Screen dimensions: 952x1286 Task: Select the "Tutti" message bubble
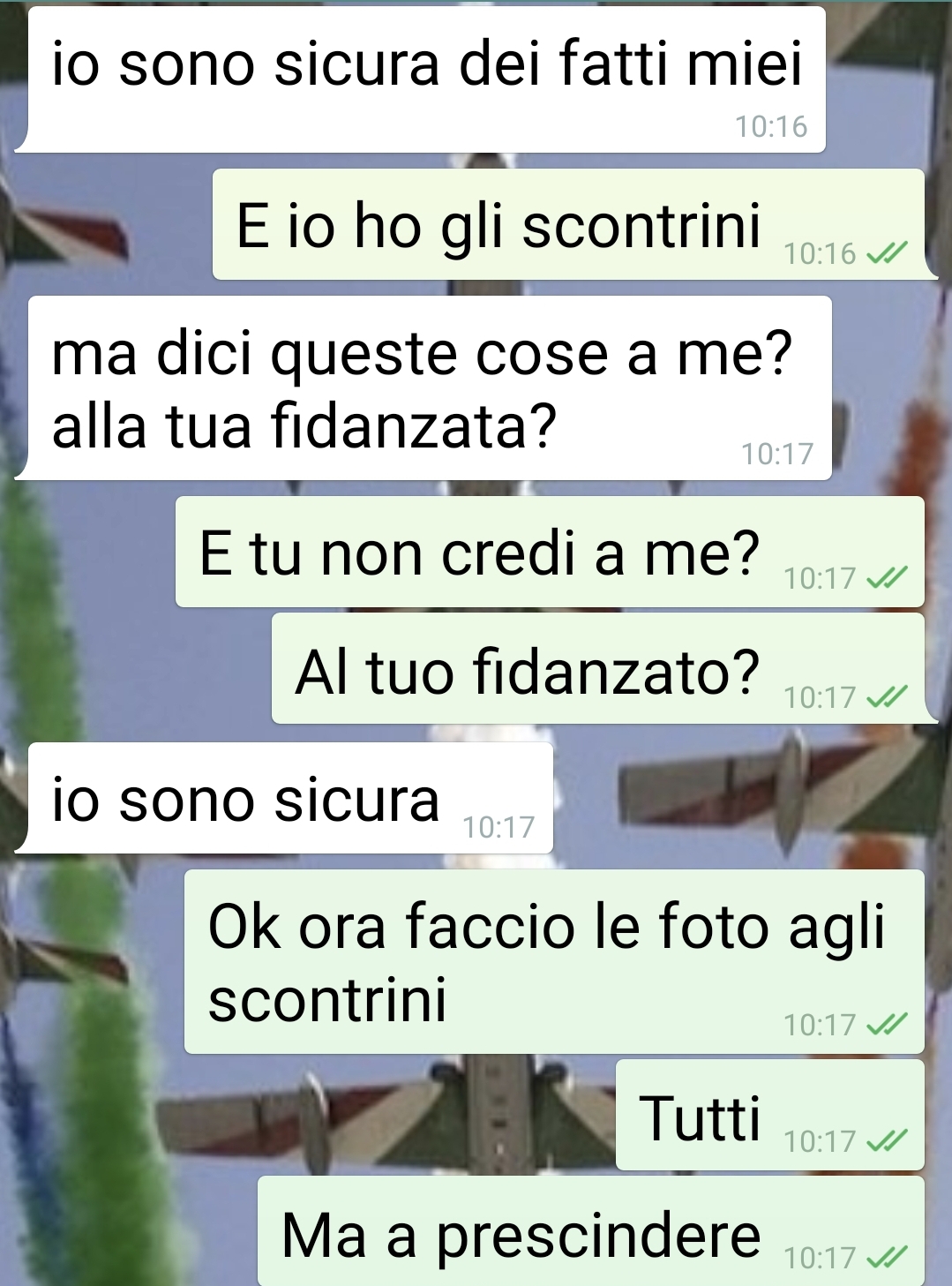point(770,1116)
